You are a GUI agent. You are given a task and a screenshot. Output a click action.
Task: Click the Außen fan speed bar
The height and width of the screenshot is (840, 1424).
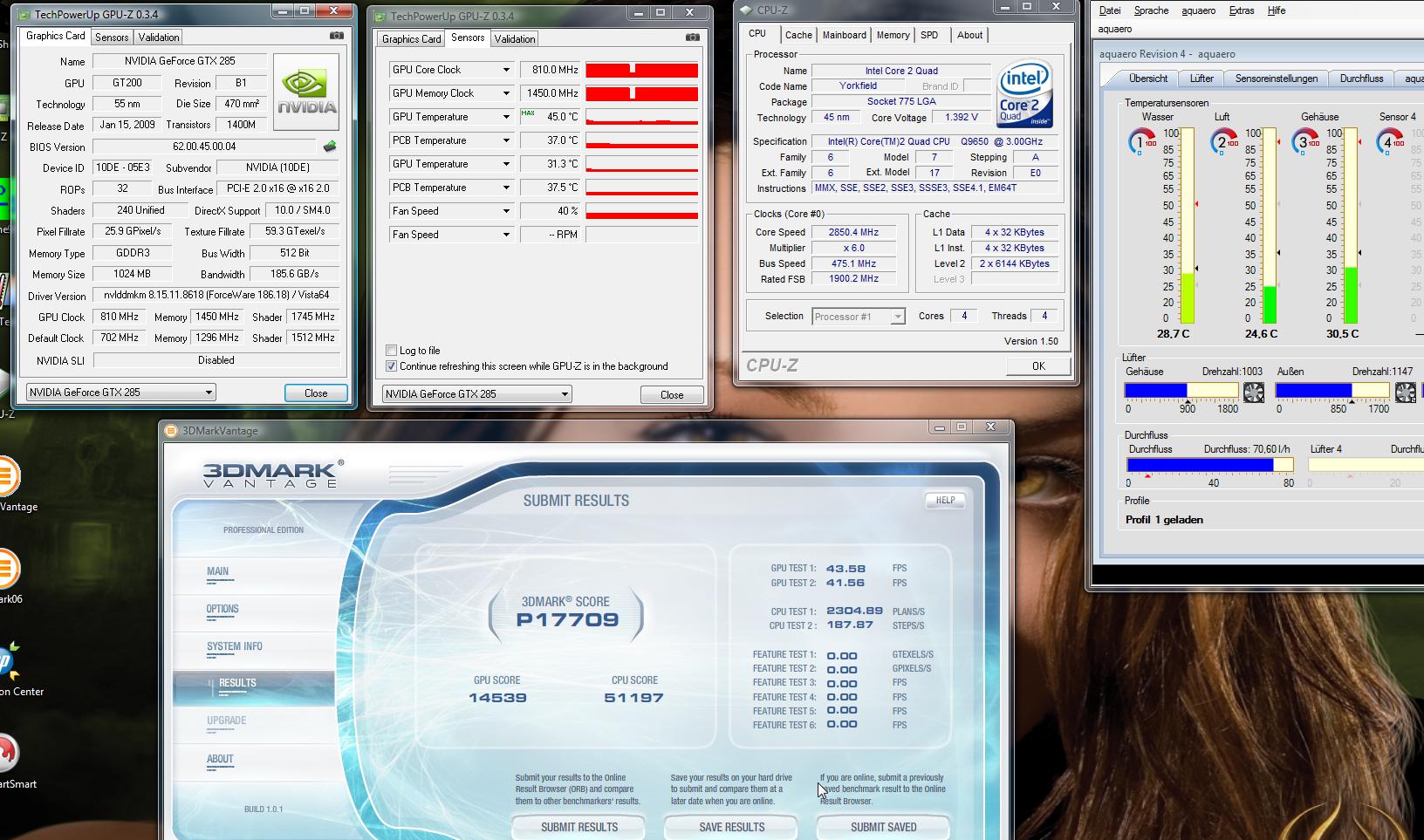pyautogui.click(x=1332, y=390)
